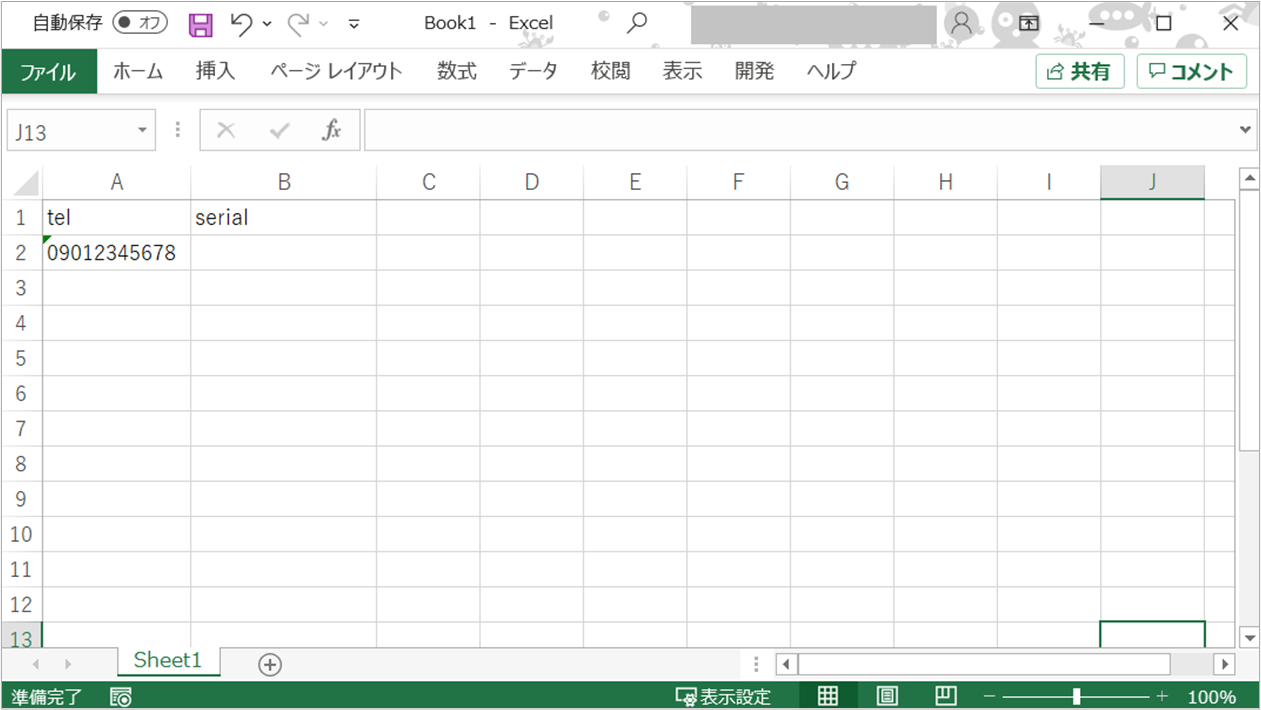
Task: Open the ファイル tab
Action: click(48, 72)
